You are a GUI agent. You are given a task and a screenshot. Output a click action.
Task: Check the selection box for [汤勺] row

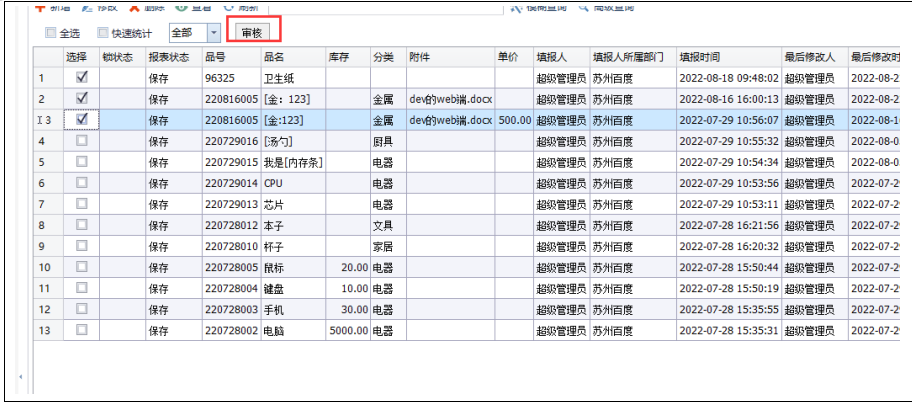click(82, 141)
